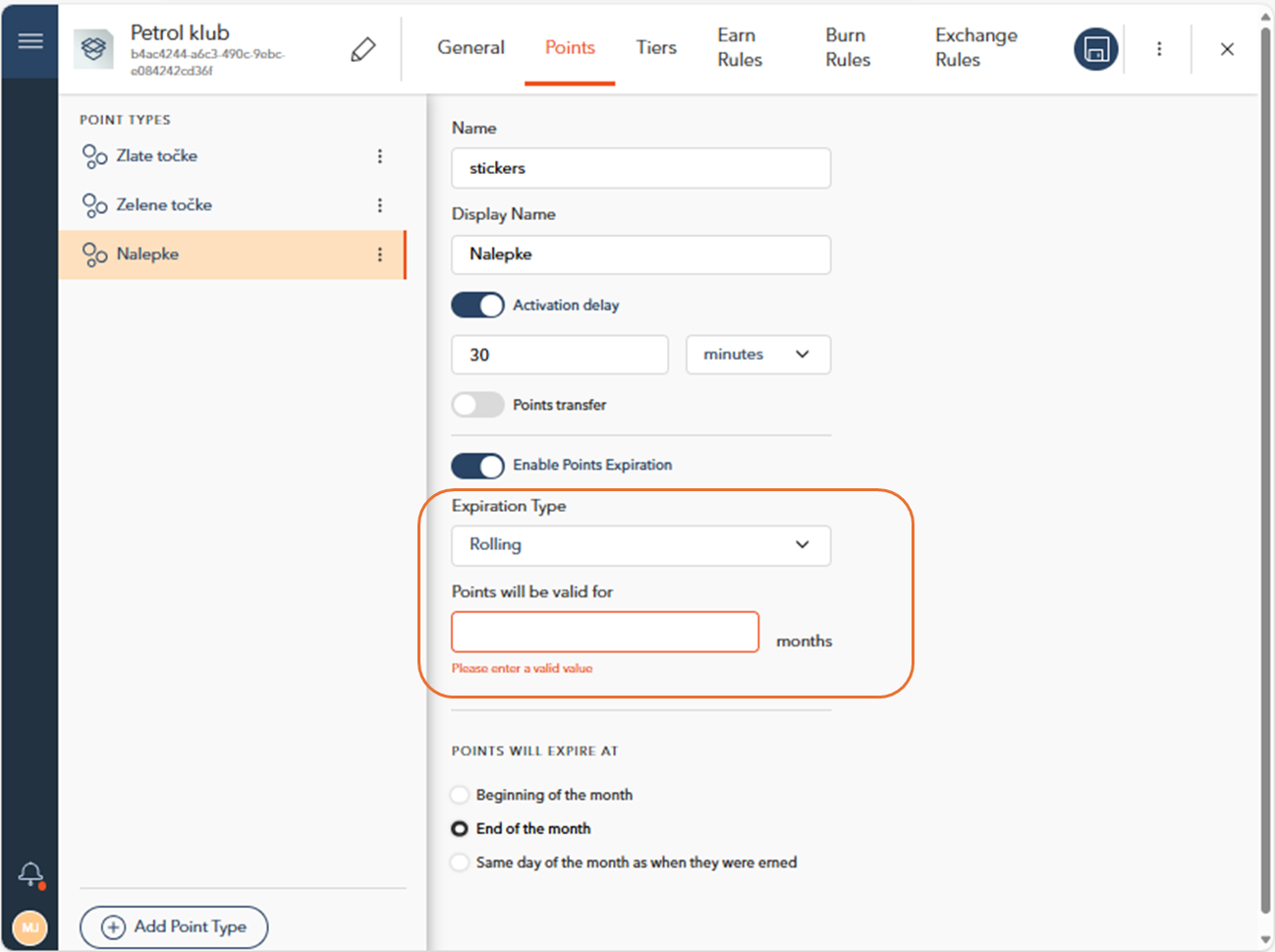Select Nalepke point type
The height and width of the screenshot is (952, 1275).
(x=232, y=254)
